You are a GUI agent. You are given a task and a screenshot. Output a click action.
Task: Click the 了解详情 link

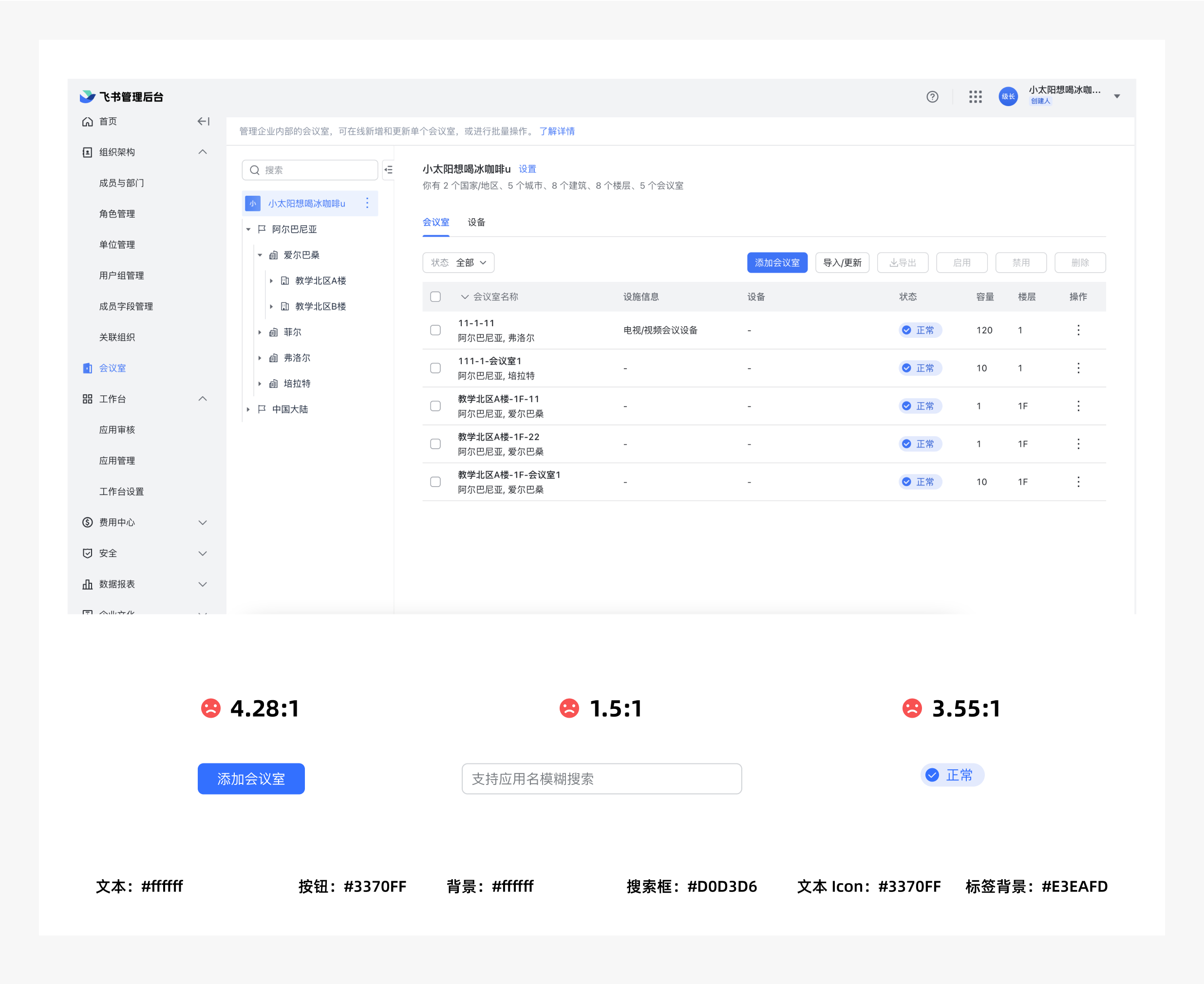click(557, 131)
